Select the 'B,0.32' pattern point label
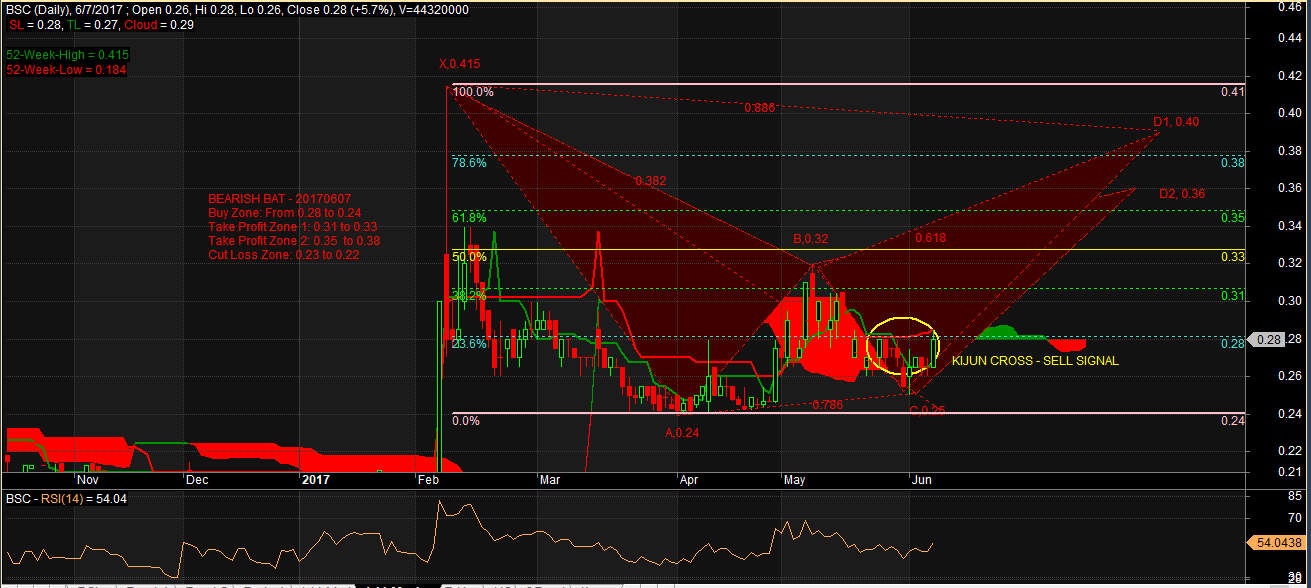This screenshot has height=588, width=1311. pos(811,239)
